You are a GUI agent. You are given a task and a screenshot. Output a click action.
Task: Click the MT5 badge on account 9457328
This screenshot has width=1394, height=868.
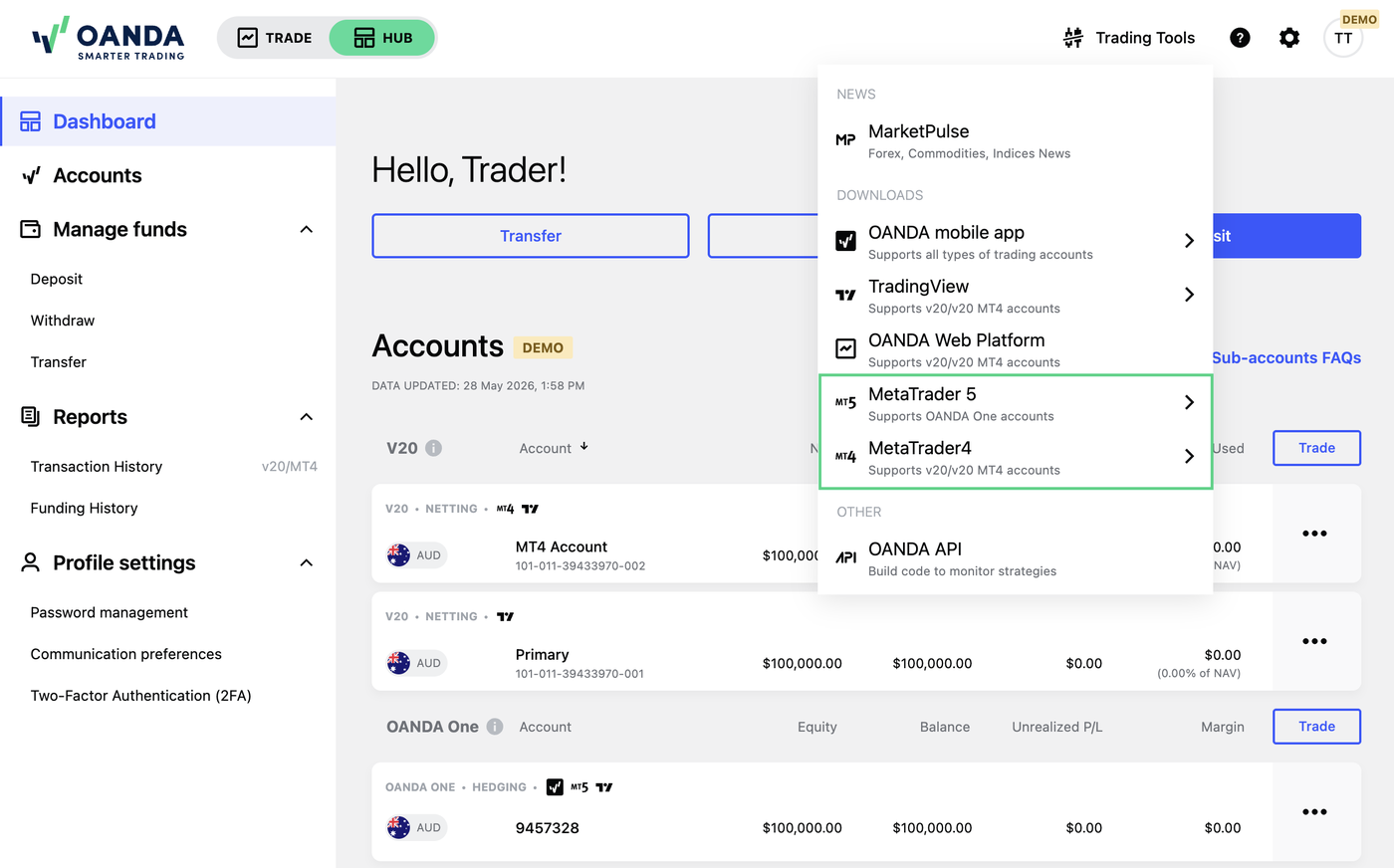click(x=580, y=787)
